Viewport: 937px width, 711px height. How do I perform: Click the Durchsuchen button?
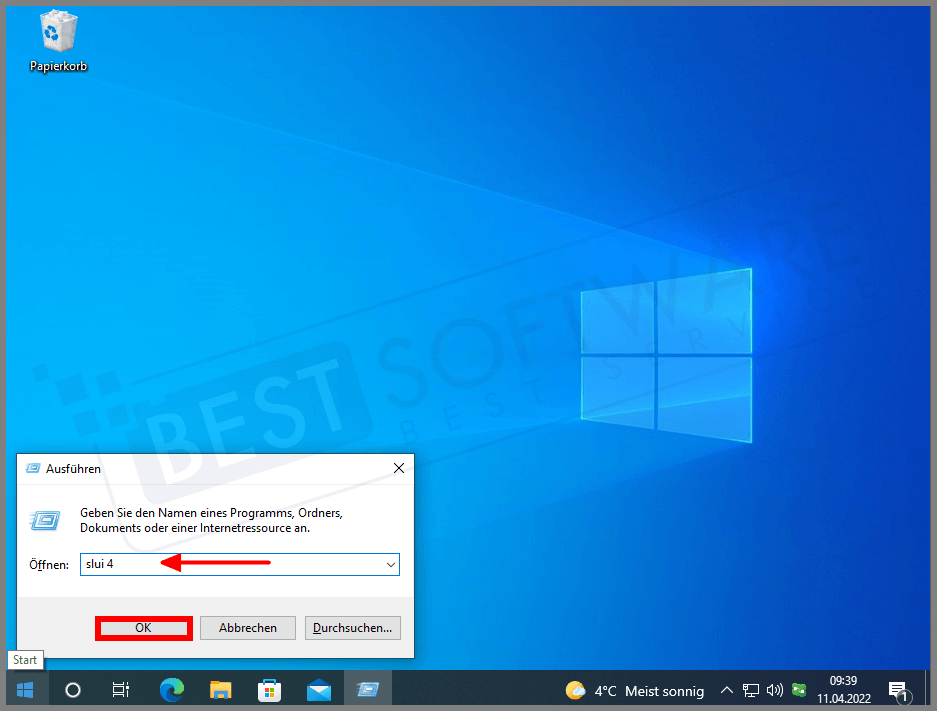coord(351,628)
